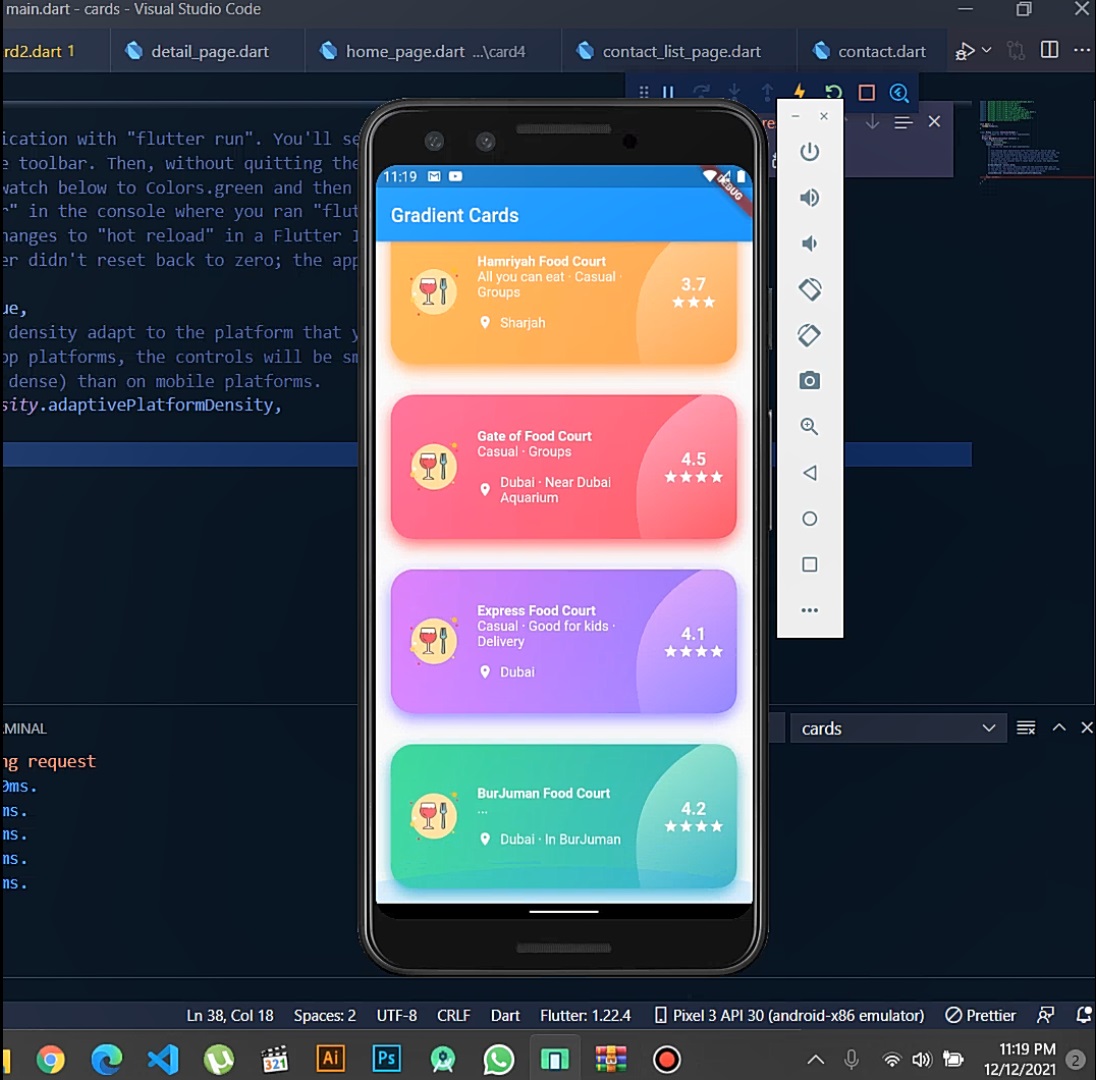Viewport: 1096px width, 1080px height.
Task: Click the Pixel 3 API 30 device selector
Action: point(790,1015)
